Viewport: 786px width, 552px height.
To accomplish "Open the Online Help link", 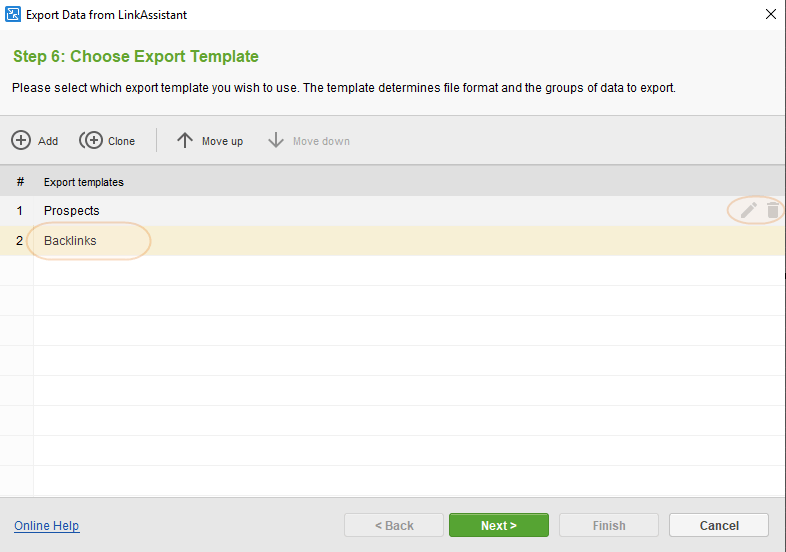I will pos(47,525).
